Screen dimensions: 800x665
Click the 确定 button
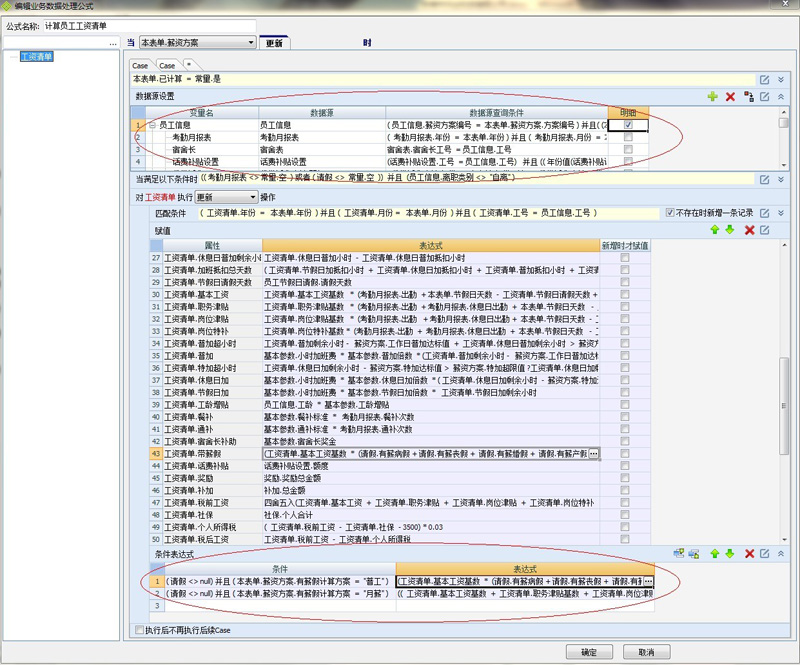(x=589, y=652)
